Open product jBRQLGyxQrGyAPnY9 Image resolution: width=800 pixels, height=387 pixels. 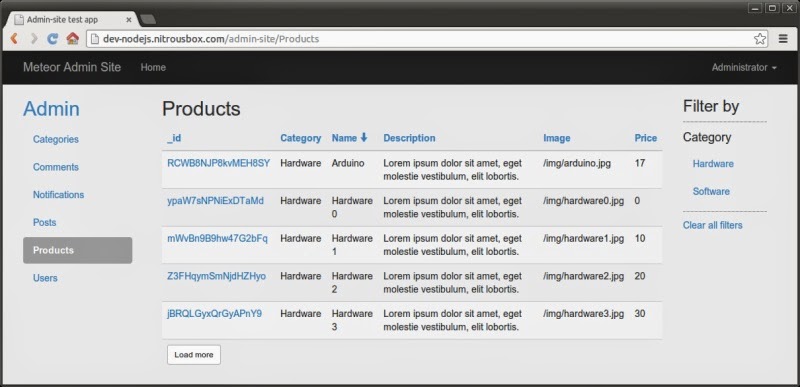click(214, 314)
